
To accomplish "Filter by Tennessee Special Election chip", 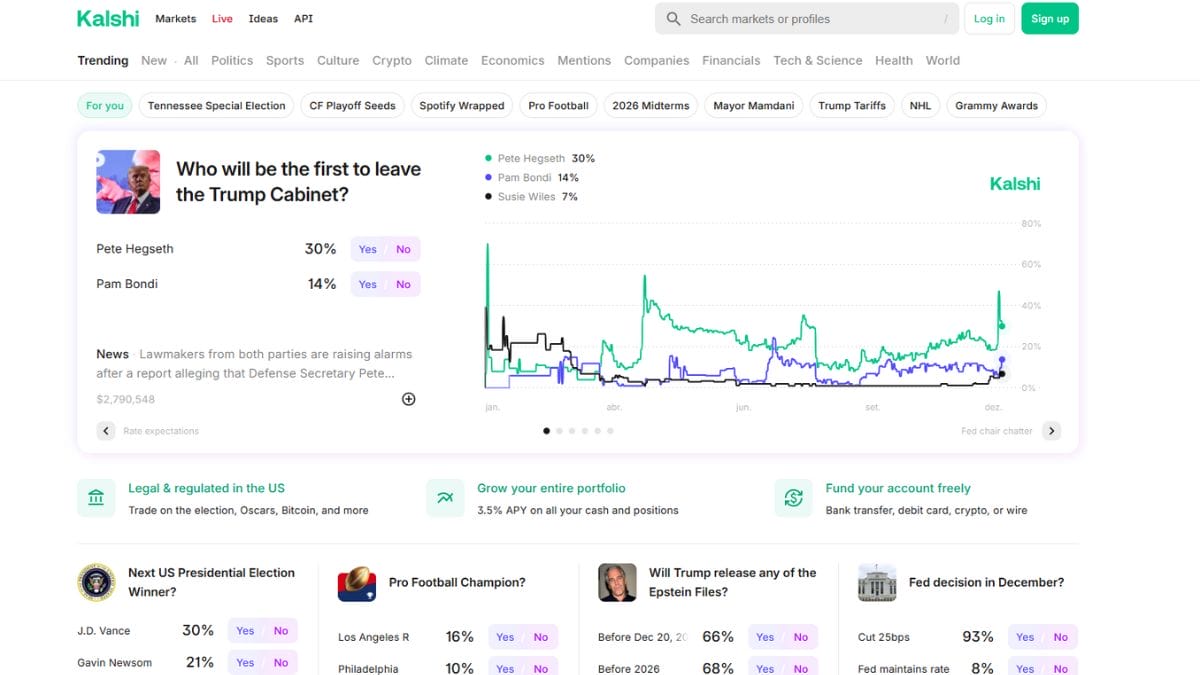I will [217, 106].
